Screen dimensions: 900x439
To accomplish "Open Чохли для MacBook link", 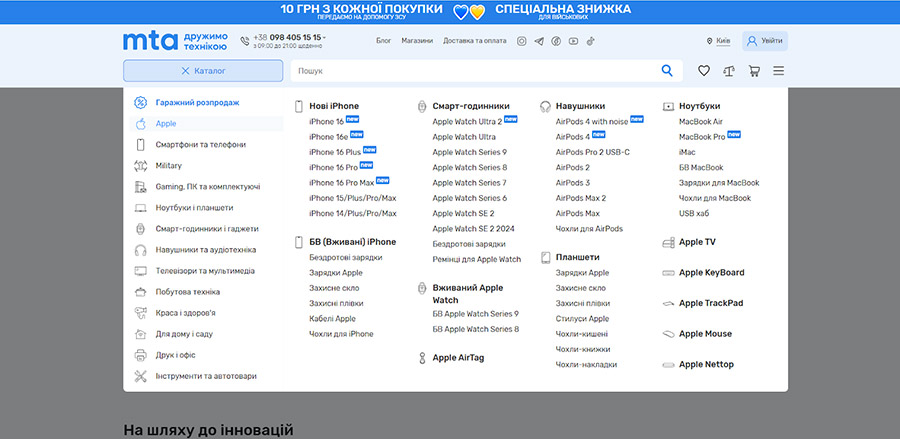I will 715,198.
